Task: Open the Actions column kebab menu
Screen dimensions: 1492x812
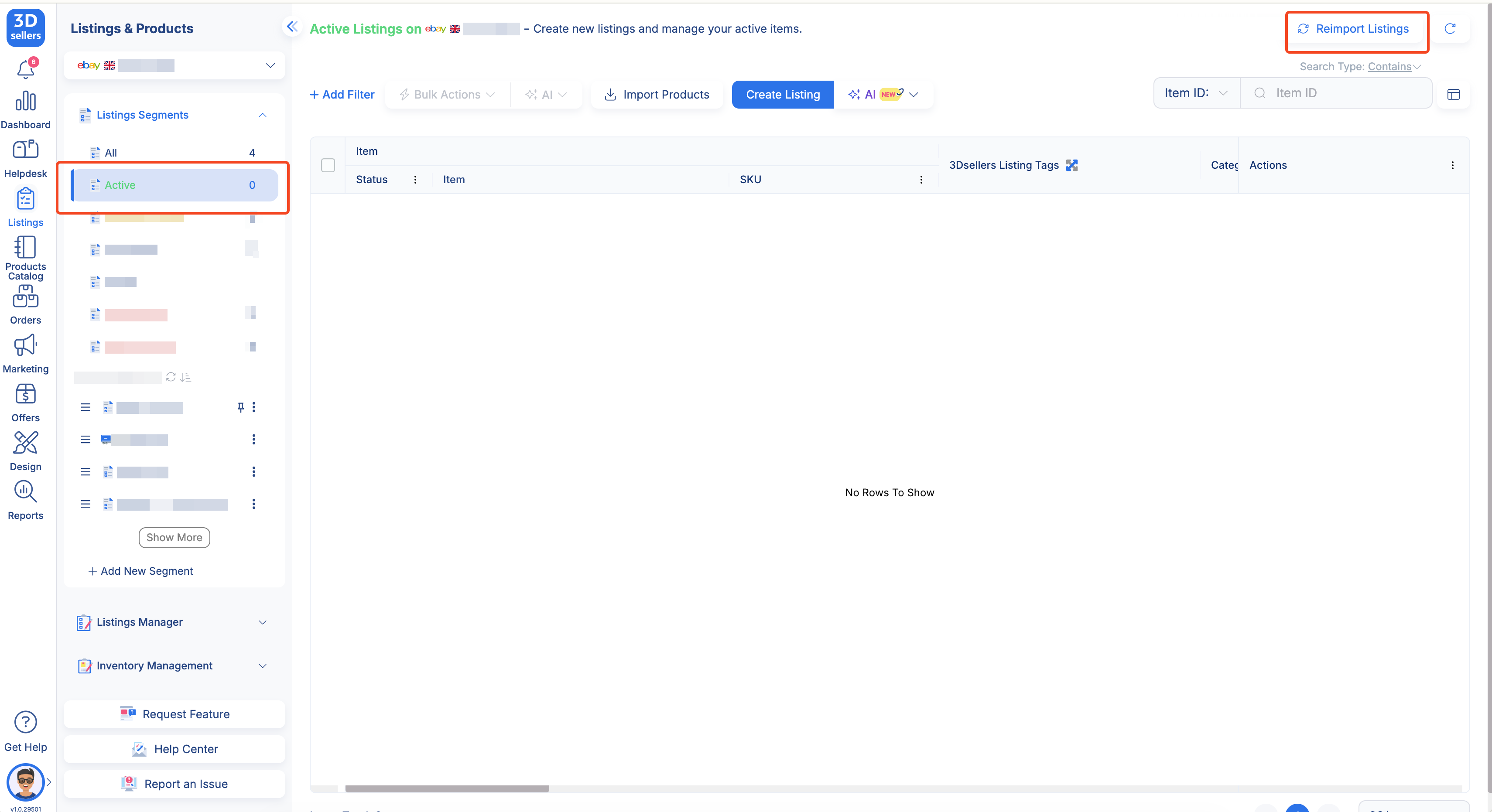Action: (1453, 165)
